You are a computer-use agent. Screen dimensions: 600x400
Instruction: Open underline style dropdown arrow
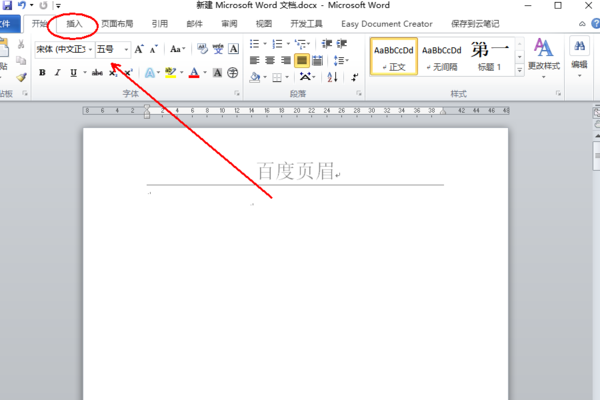85,72
